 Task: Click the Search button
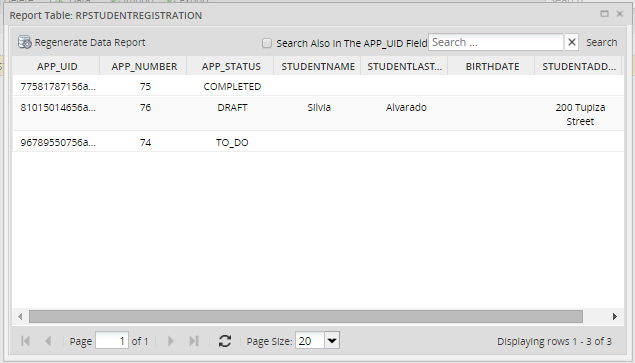(601, 42)
